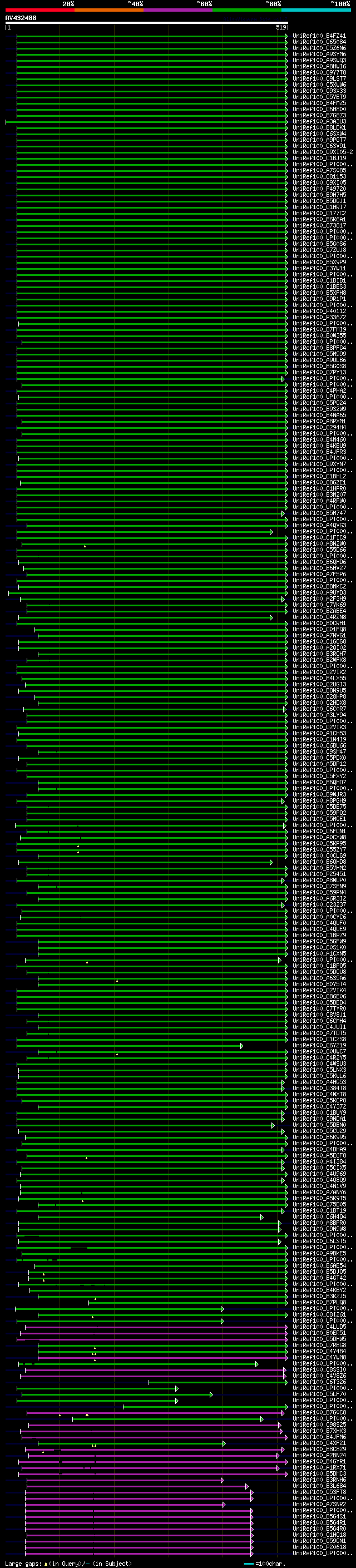Select the UniRef100_Q6CMH4 label

pos(319,1021)
